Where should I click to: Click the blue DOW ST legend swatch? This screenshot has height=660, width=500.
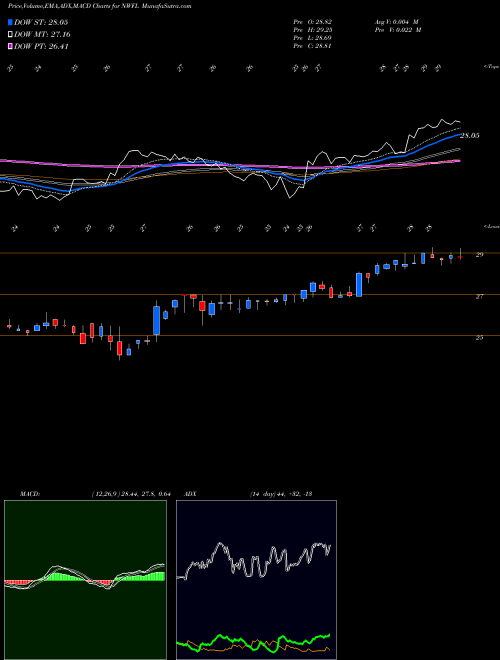pyautogui.click(x=11, y=22)
